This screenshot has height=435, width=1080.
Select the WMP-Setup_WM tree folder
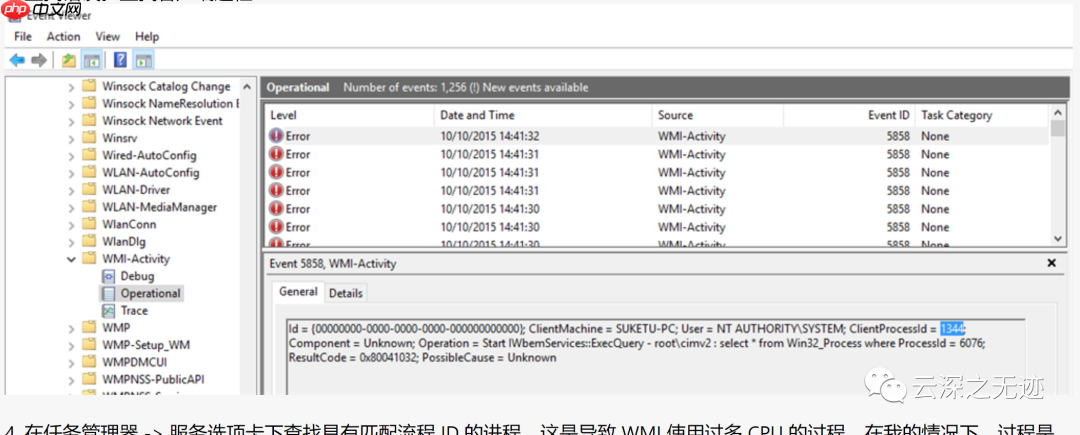pos(145,345)
